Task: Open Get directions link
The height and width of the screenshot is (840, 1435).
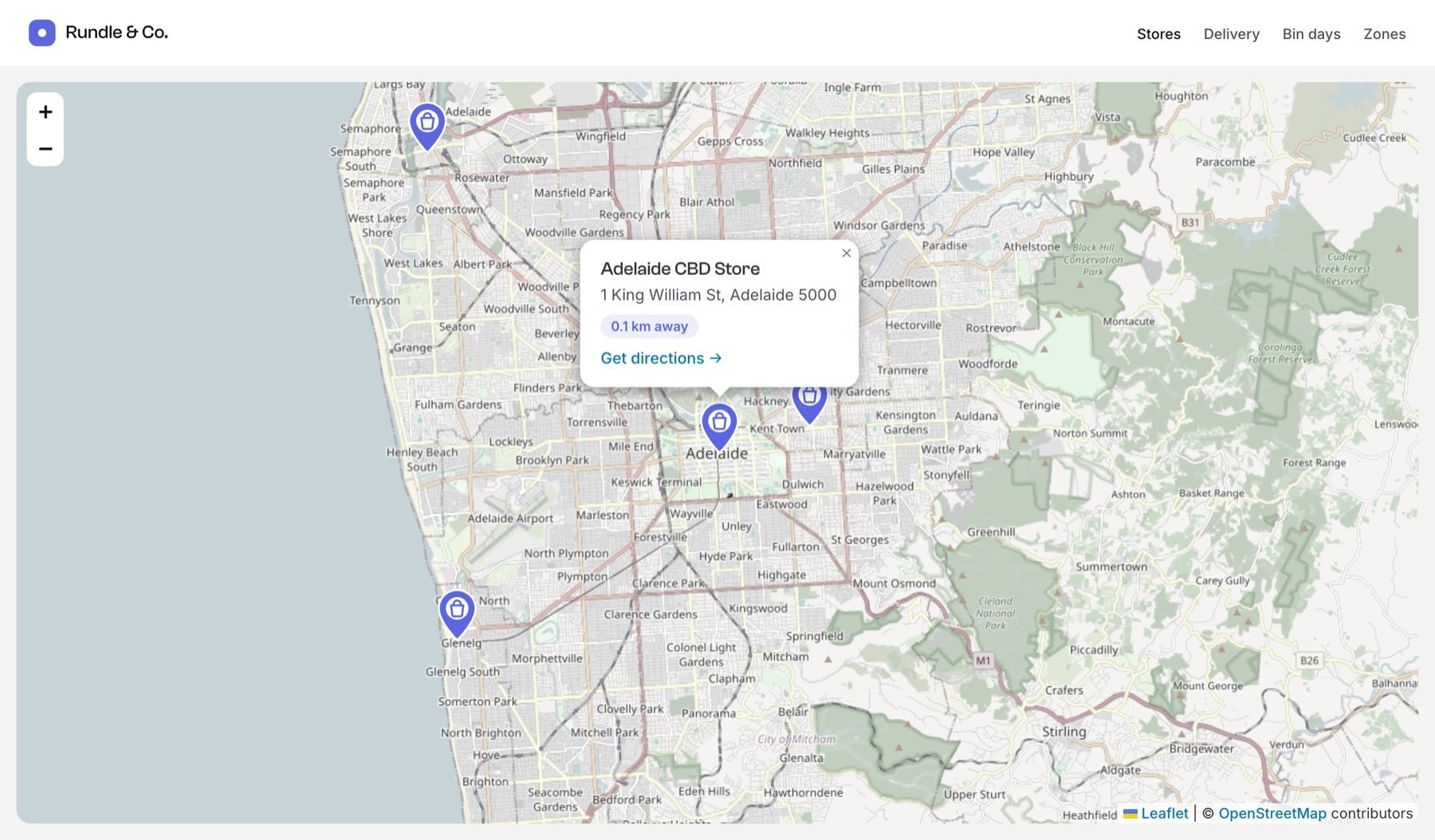Action: 661,359
